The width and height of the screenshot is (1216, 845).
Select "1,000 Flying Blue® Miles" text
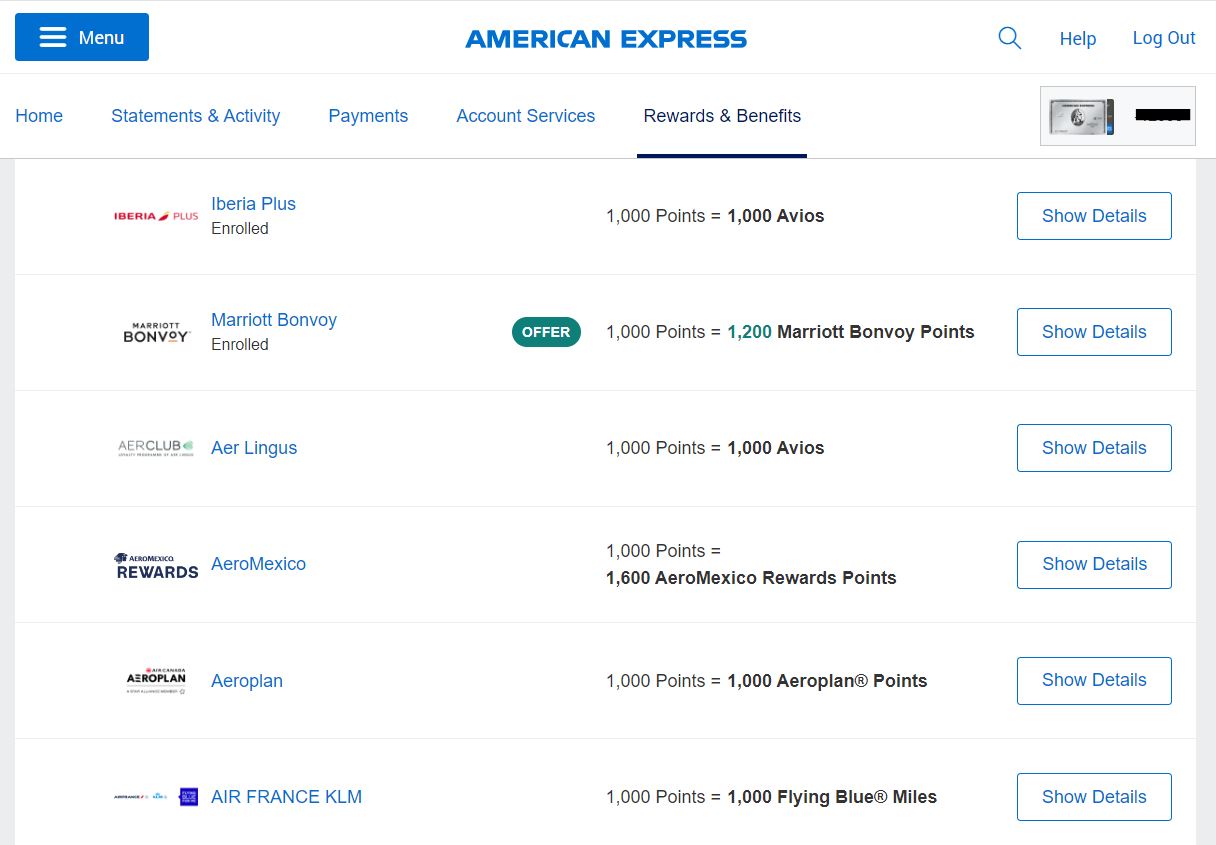[x=832, y=797]
